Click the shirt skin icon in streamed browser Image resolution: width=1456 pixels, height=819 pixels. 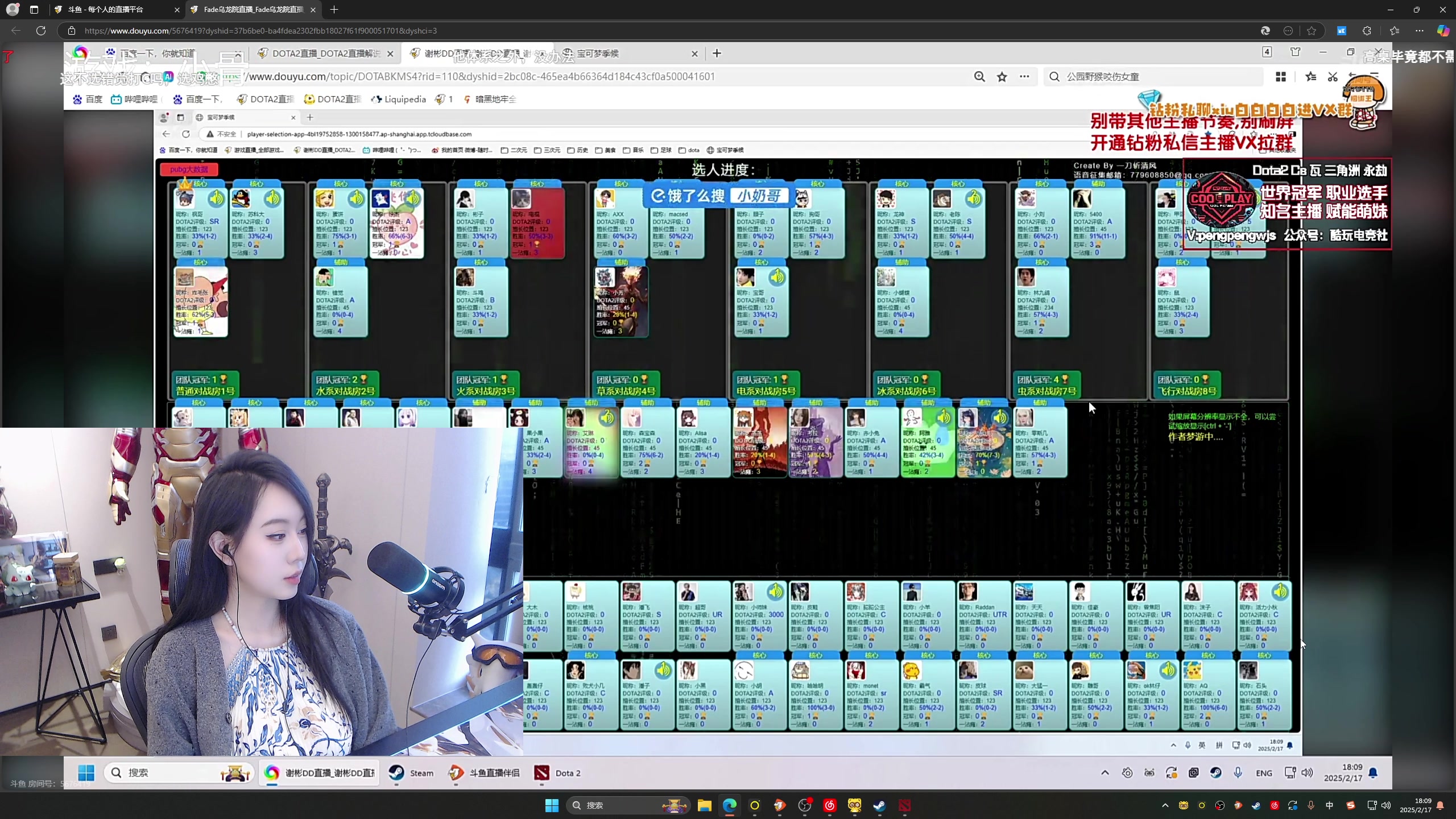[1296, 52]
